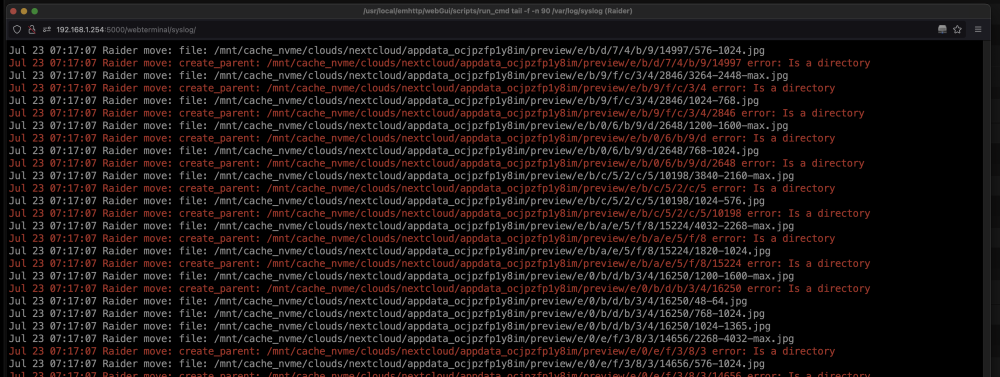Close the syslog window with the red button
The image size is (1000, 377).
coord(13,11)
